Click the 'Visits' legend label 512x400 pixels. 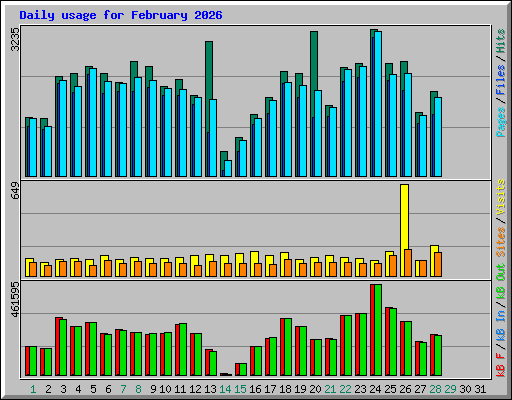point(501,197)
